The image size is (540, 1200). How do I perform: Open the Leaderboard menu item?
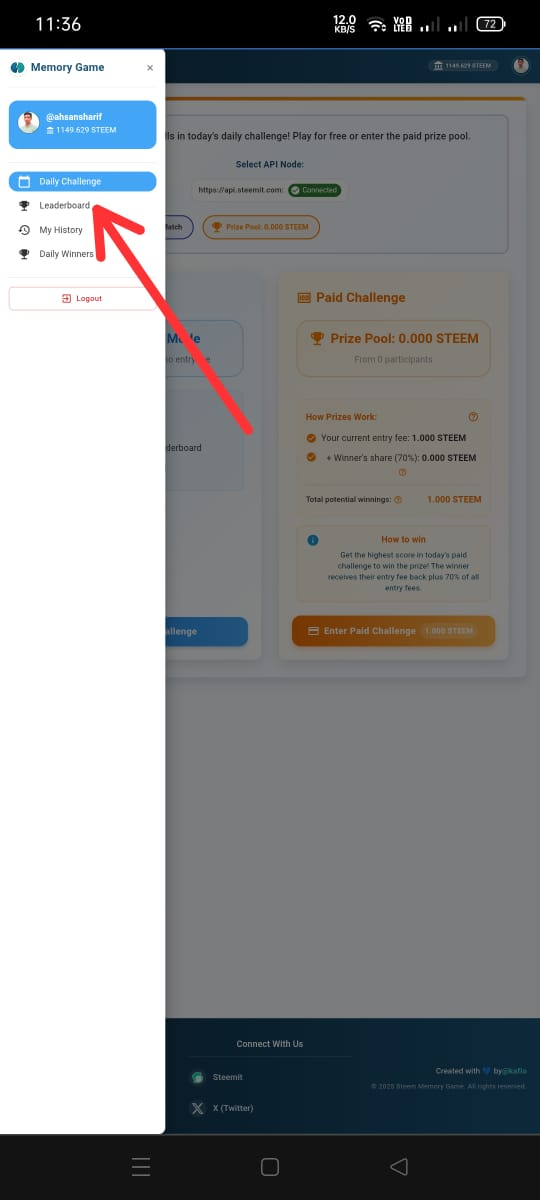pyautogui.click(x=83, y=205)
